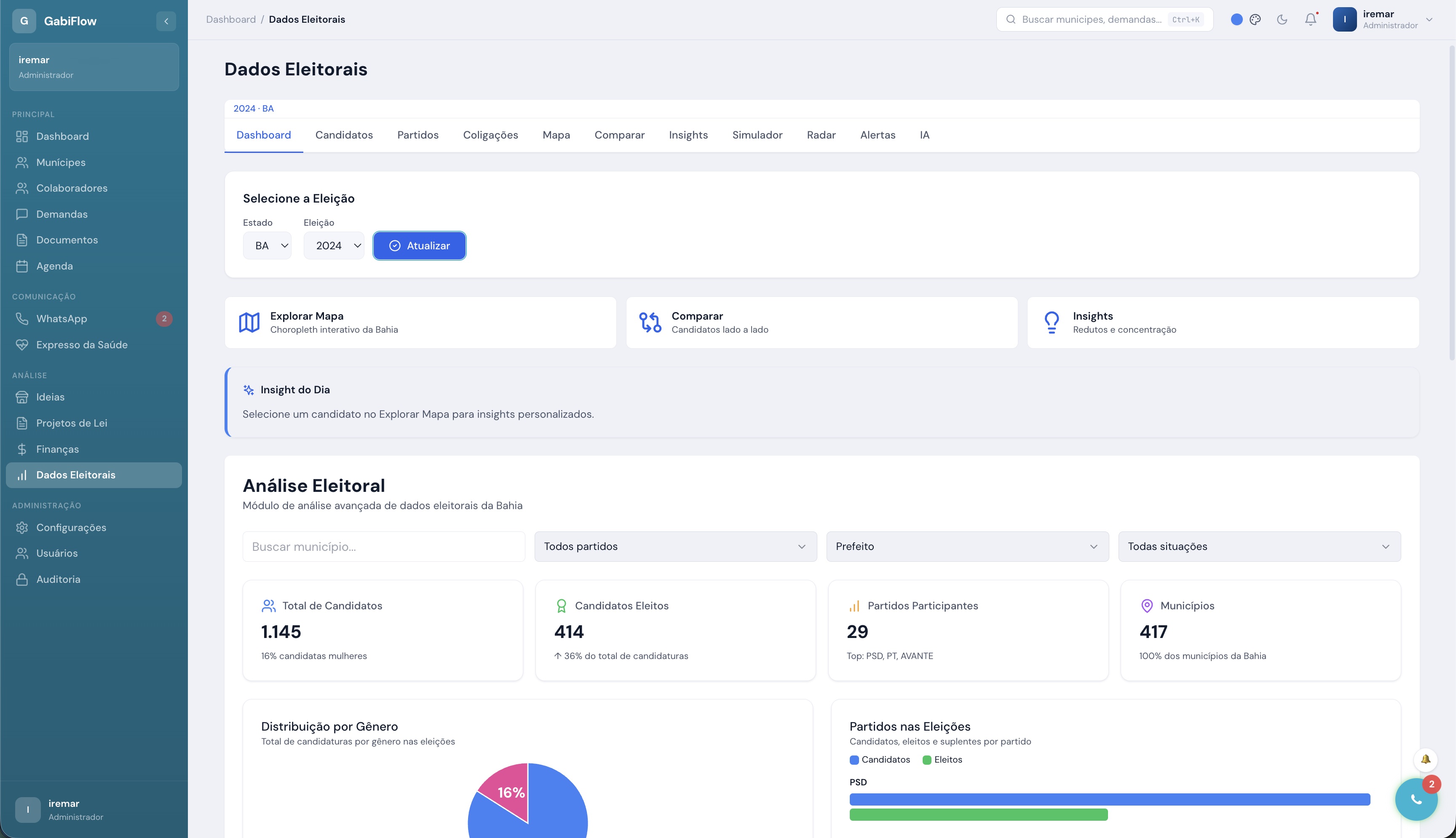Viewport: 1456px width, 838px height.
Task: Open the IA tab
Action: pos(925,135)
